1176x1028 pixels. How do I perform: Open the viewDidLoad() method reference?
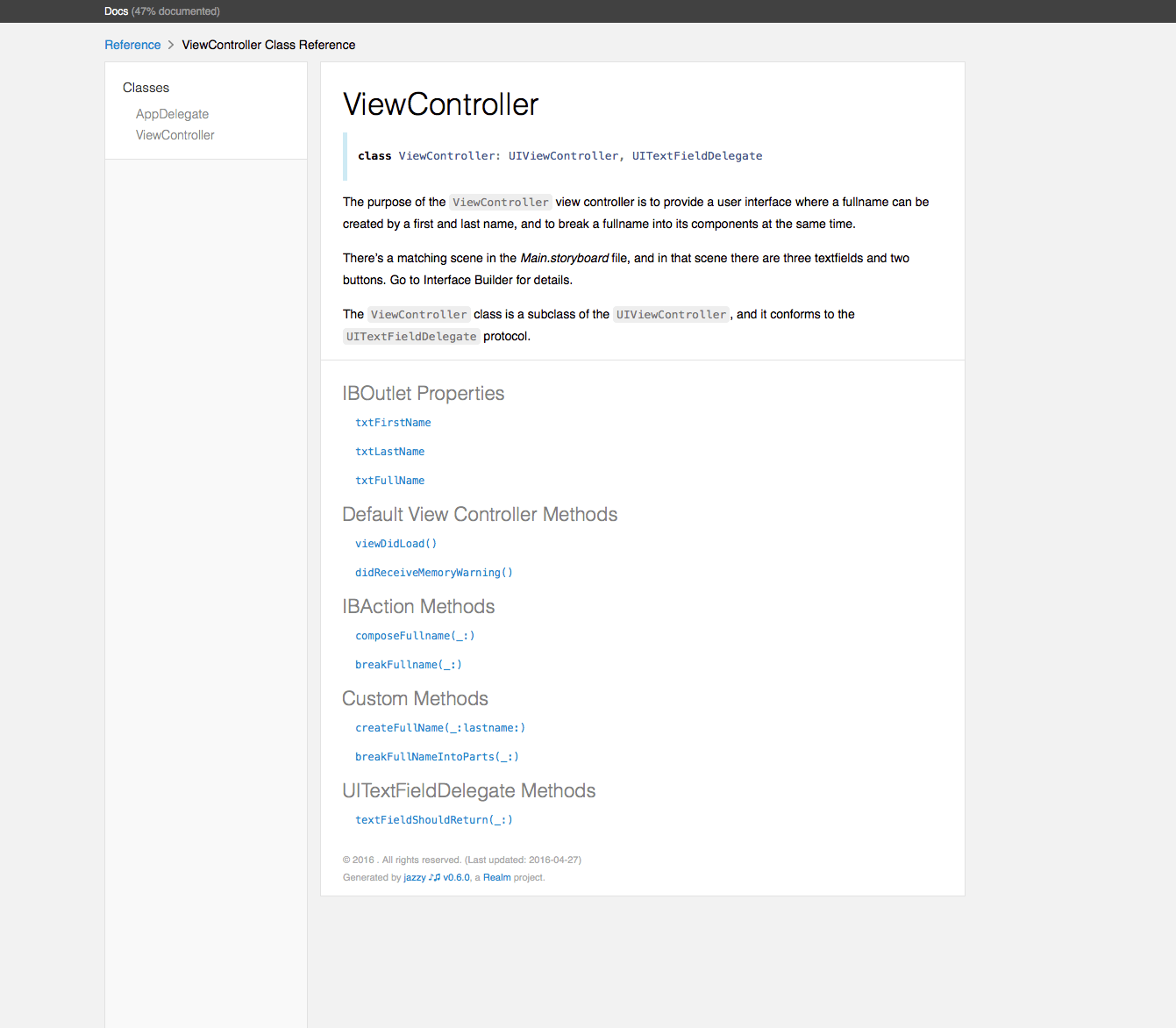(x=396, y=543)
